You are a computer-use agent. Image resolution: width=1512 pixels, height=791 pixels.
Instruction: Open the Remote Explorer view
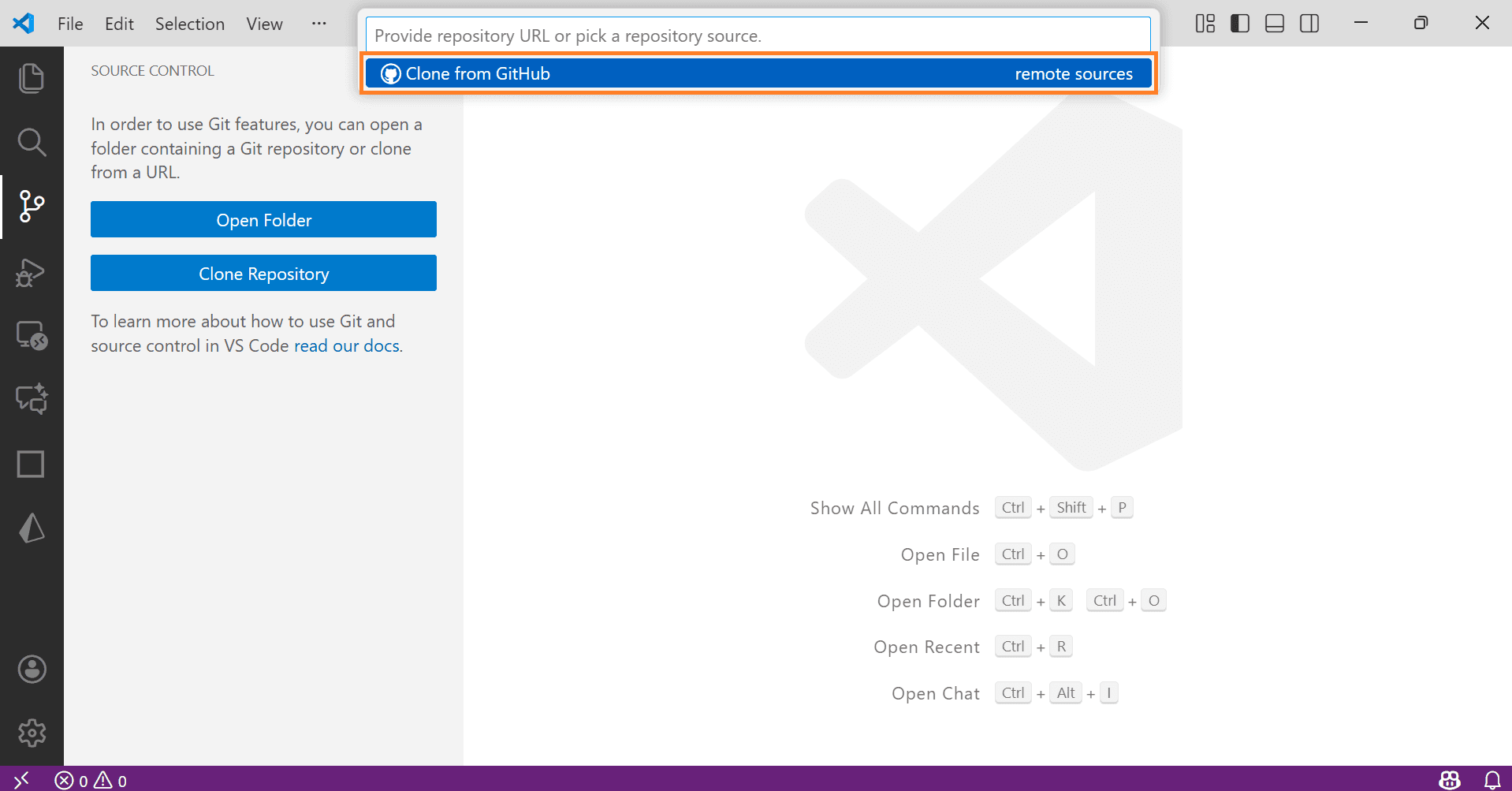click(32, 336)
